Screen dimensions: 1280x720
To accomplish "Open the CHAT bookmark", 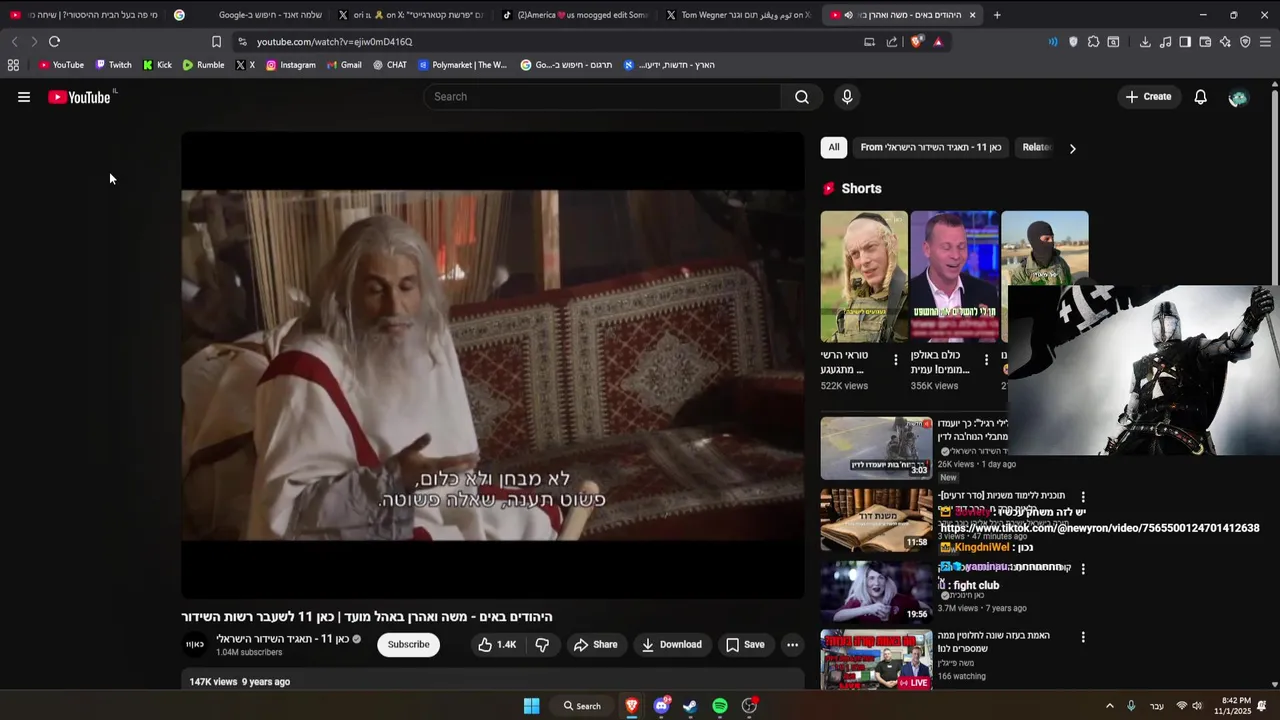I will pyautogui.click(x=389, y=65).
